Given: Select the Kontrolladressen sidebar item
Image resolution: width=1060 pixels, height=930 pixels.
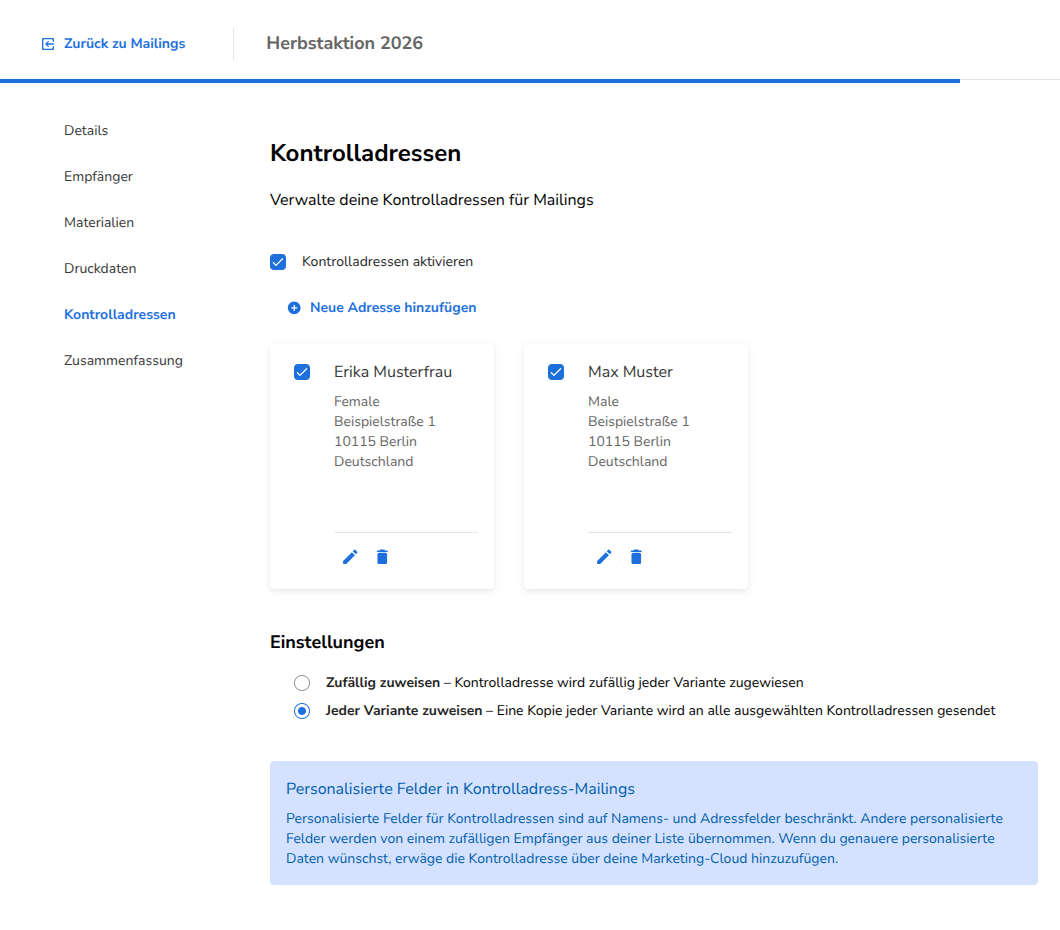Looking at the screenshot, I should pyautogui.click(x=120, y=314).
